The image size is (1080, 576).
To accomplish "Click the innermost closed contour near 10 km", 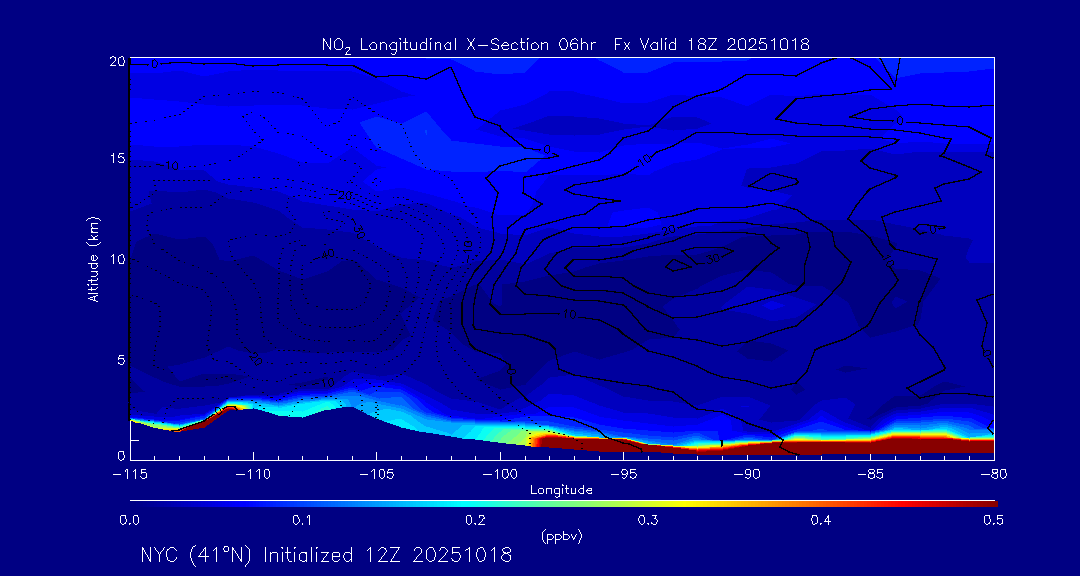I will (x=680, y=265).
